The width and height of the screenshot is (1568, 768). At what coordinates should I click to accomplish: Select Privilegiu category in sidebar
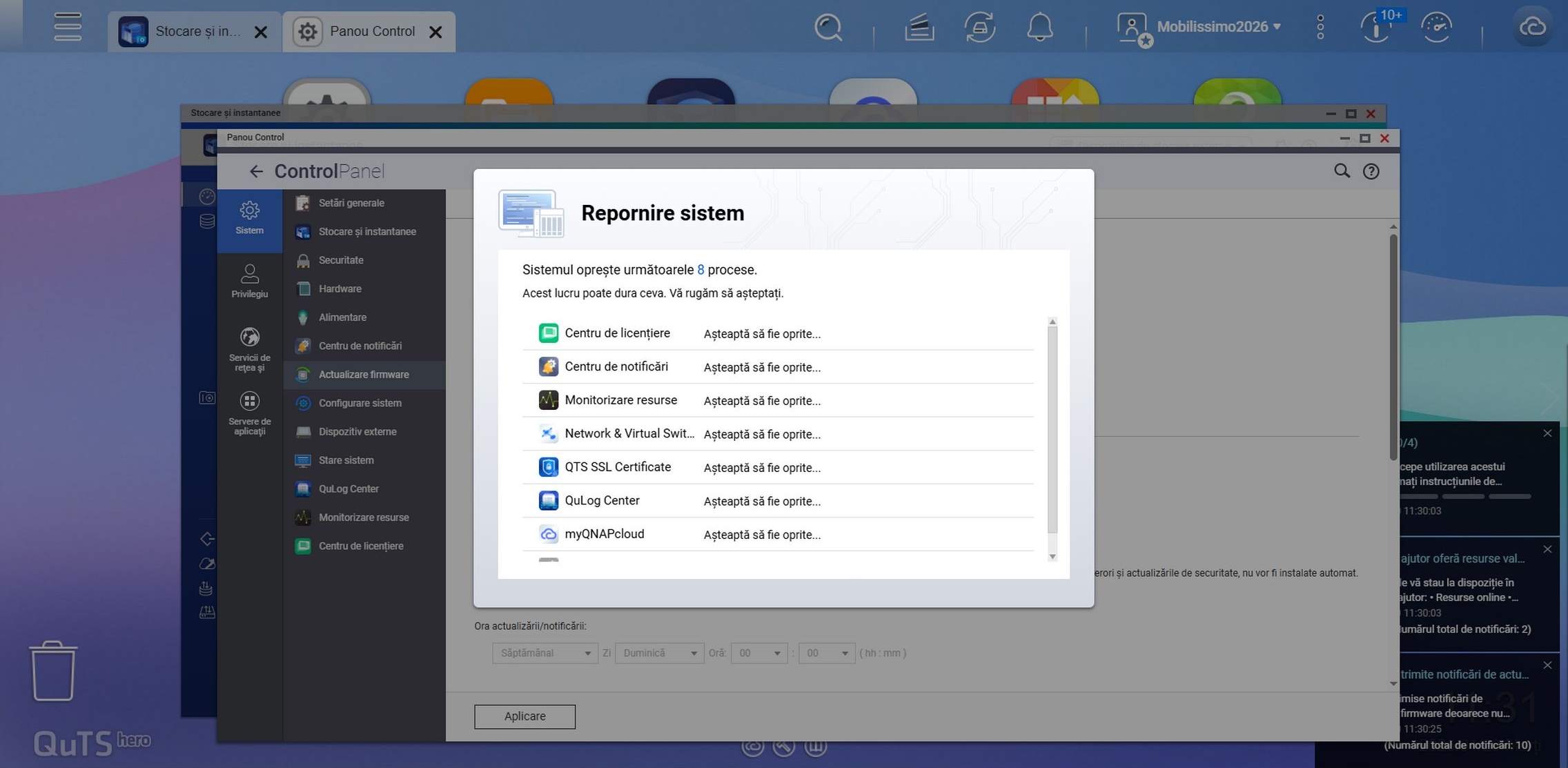pyautogui.click(x=249, y=281)
